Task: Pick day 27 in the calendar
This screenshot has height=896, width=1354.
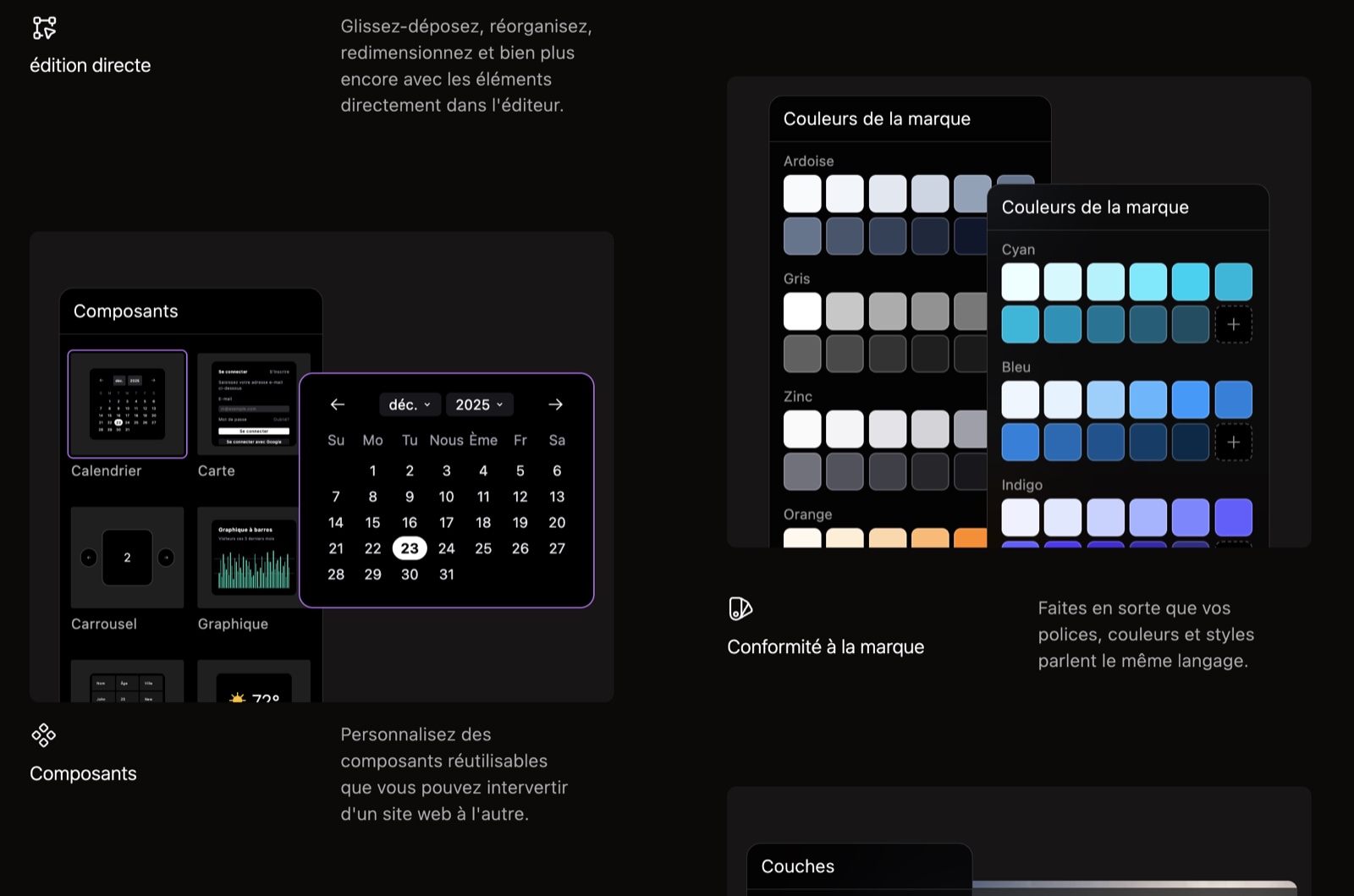Action: click(557, 548)
